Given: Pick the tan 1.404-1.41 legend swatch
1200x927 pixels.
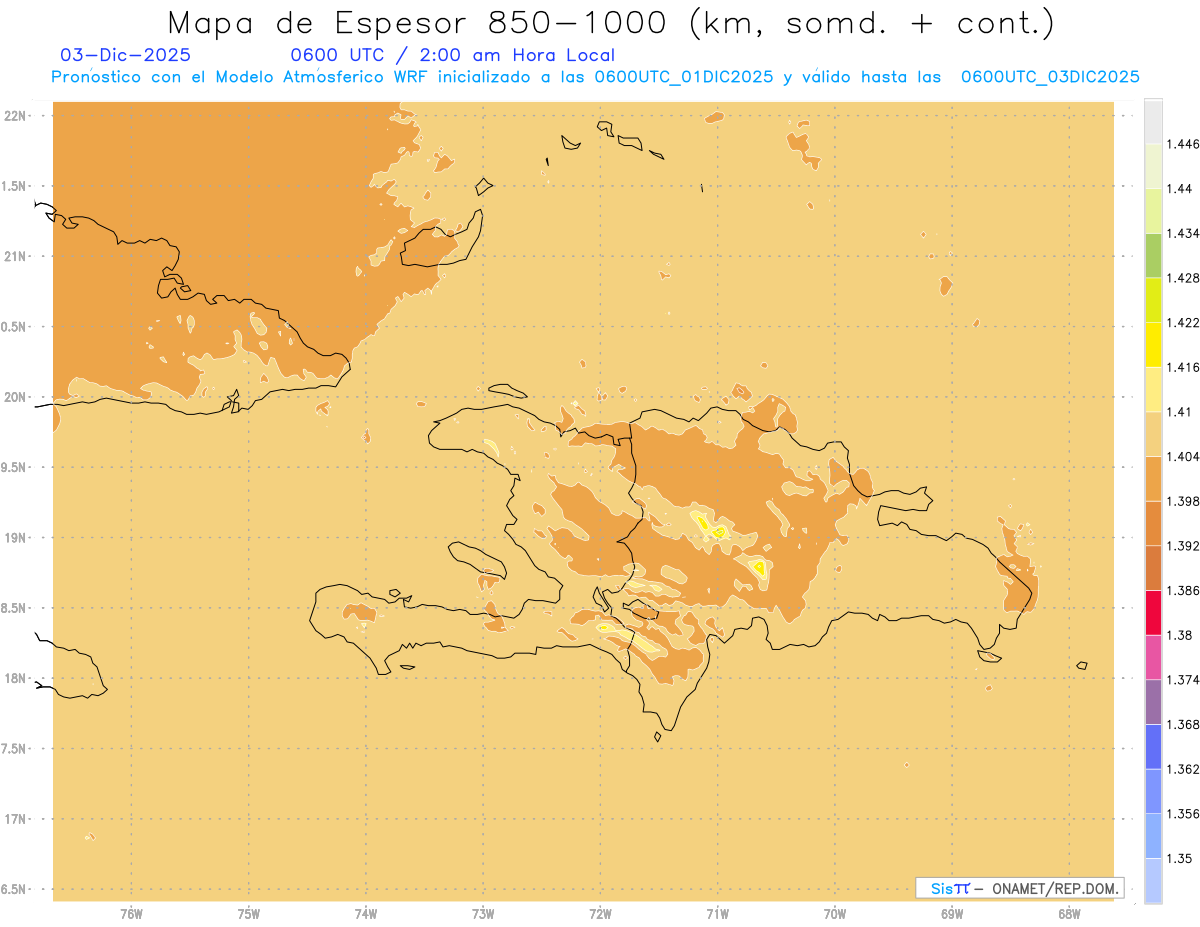Looking at the screenshot, I should pos(1153,434).
